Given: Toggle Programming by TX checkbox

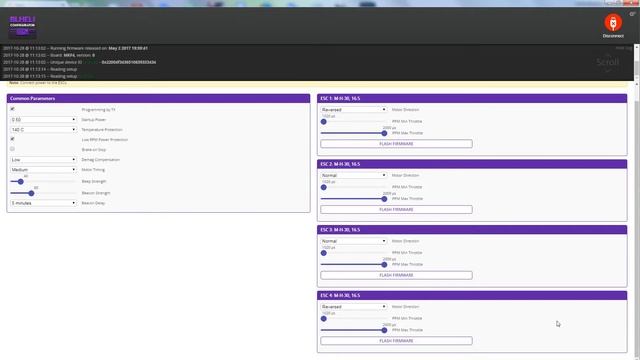Looking at the screenshot, I should point(12,109).
